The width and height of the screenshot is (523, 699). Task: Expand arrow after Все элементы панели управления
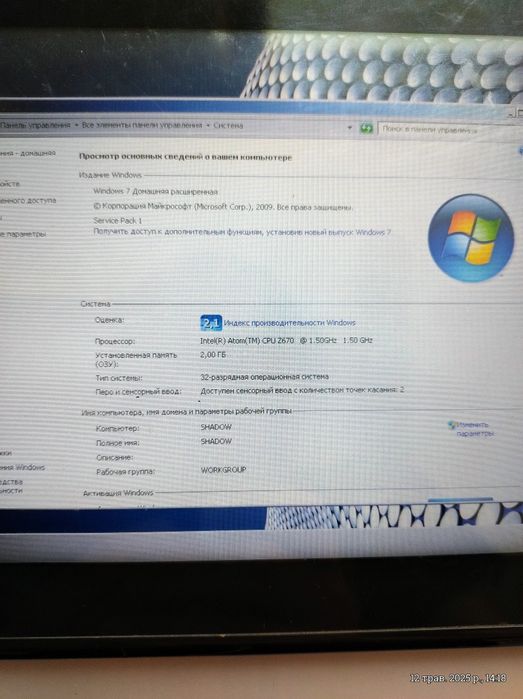(208, 126)
